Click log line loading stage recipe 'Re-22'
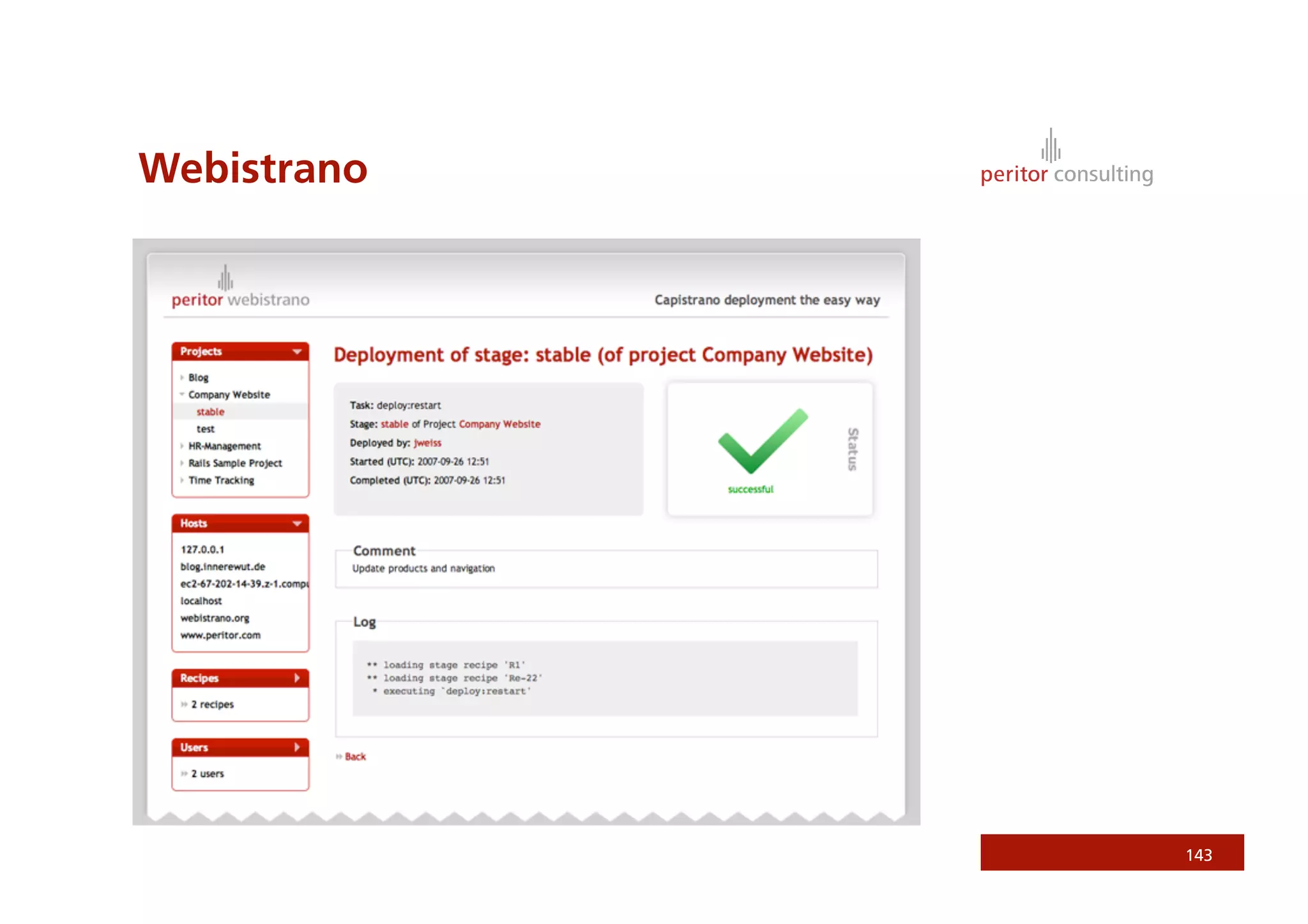Screen dimensions: 1308x924 click(x=454, y=678)
